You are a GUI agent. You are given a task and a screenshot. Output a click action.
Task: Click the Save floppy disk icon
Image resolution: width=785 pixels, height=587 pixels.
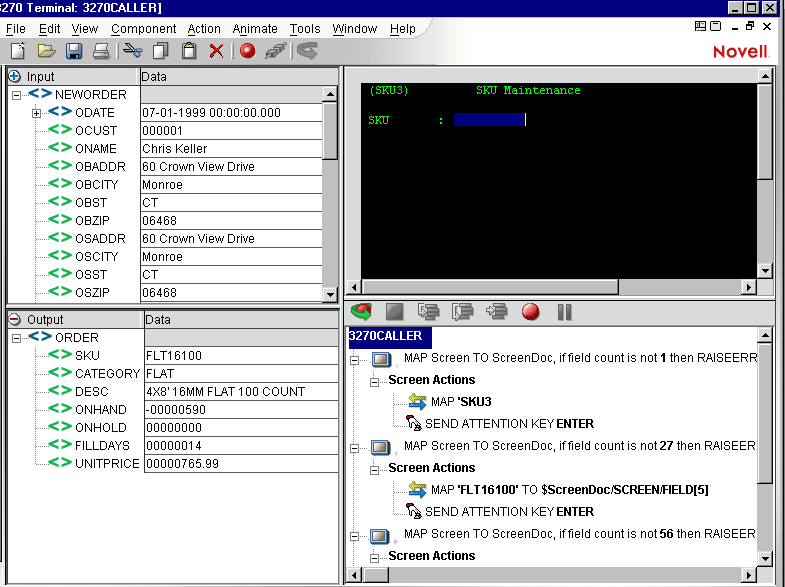(74, 50)
